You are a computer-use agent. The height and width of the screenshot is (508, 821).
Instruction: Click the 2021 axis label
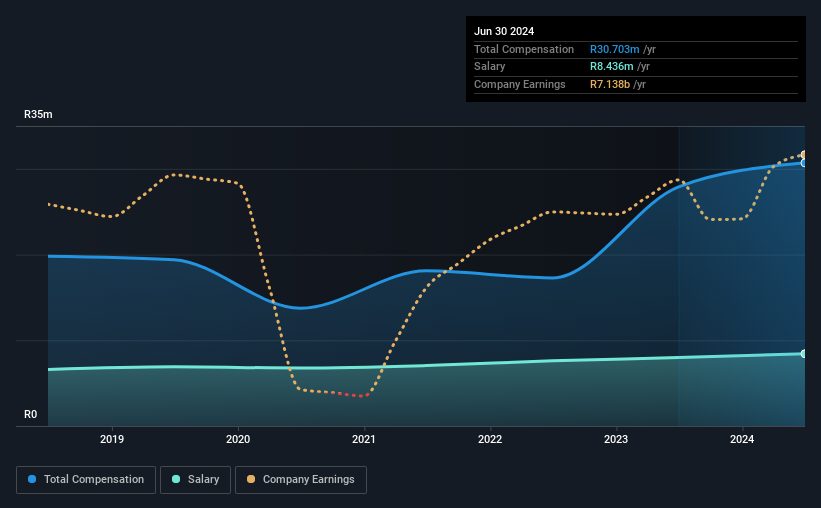coord(364,439)
